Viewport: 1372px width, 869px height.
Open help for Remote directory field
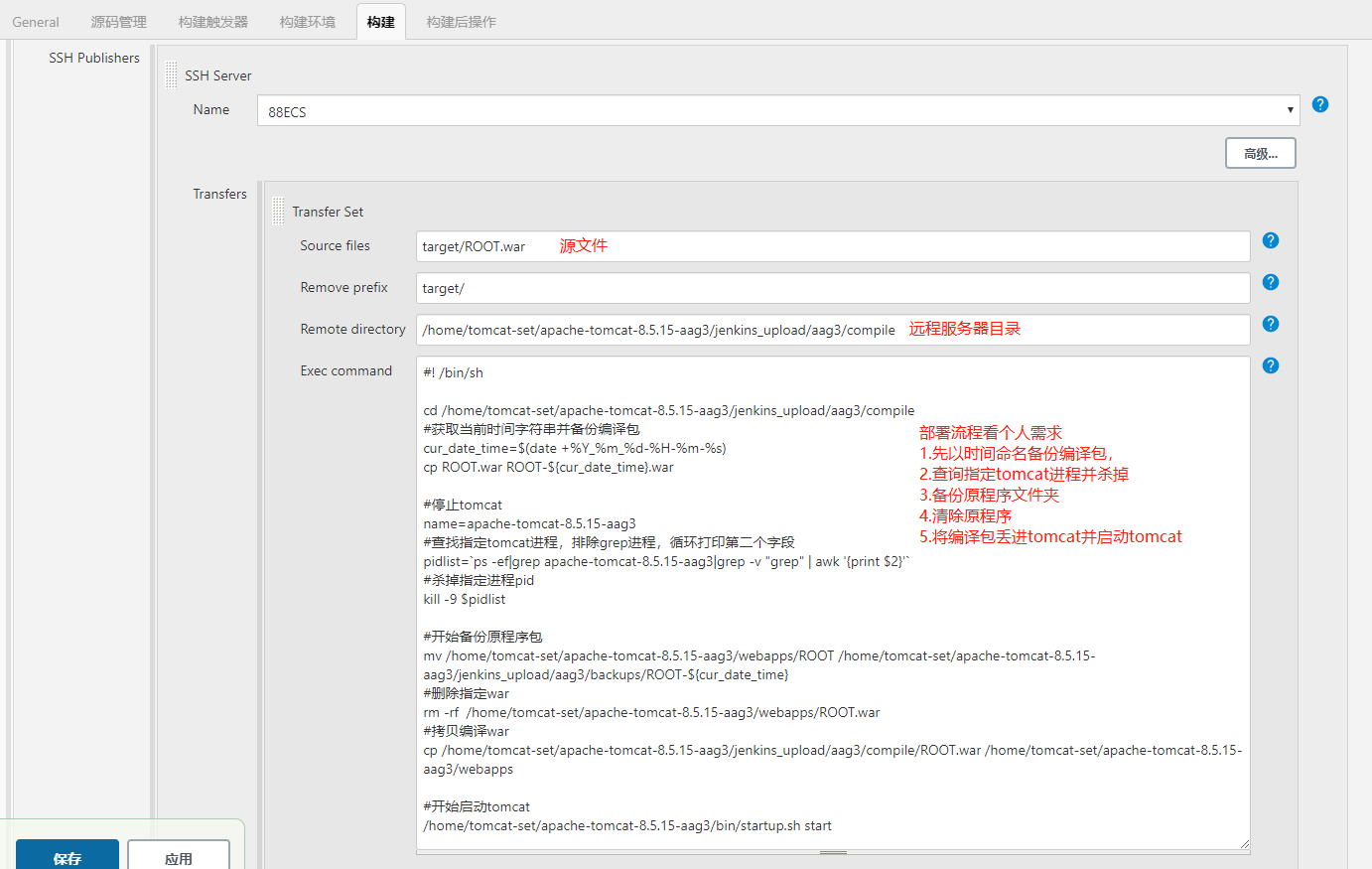1270,324
